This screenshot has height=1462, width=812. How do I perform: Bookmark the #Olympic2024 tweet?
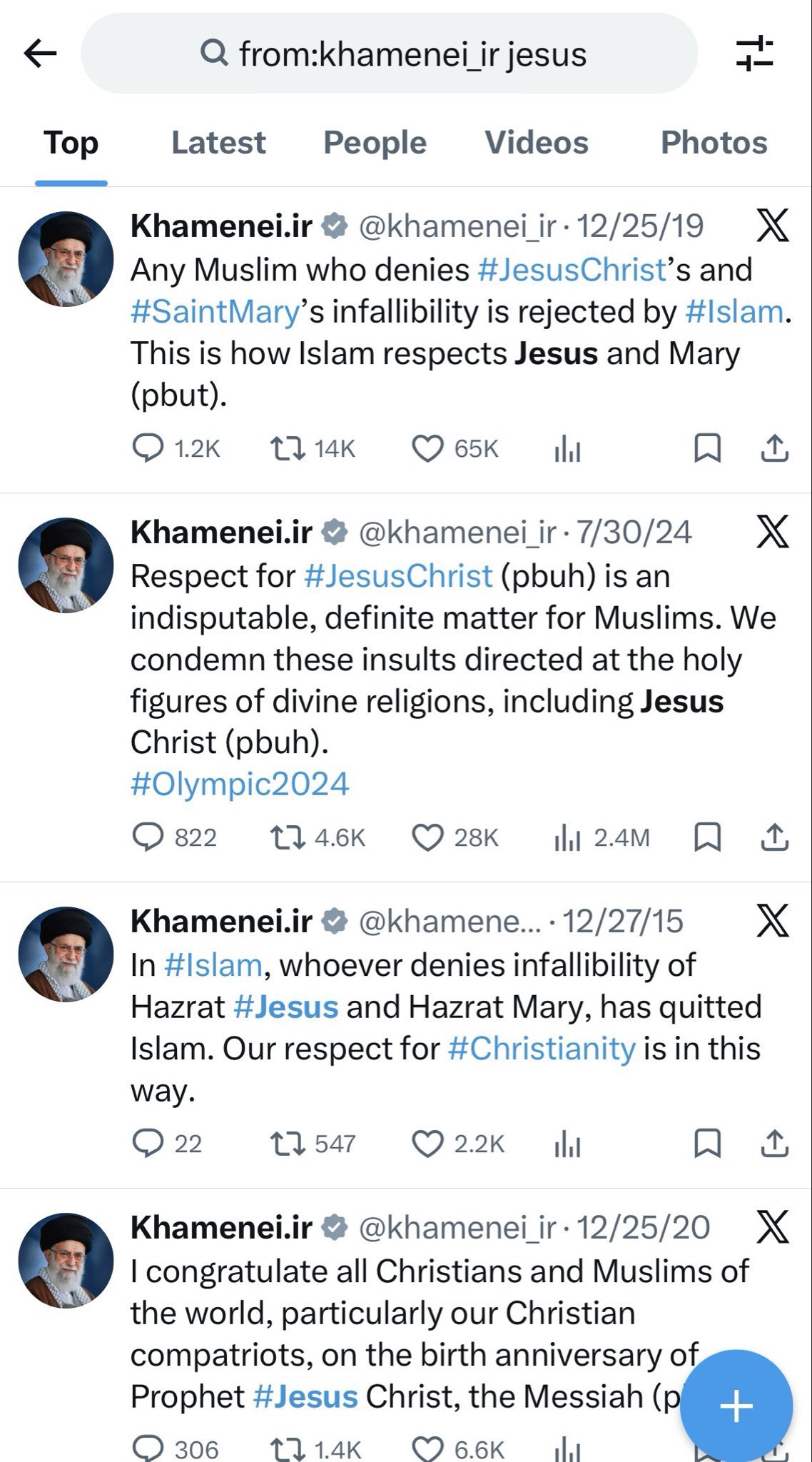point(707,837)
